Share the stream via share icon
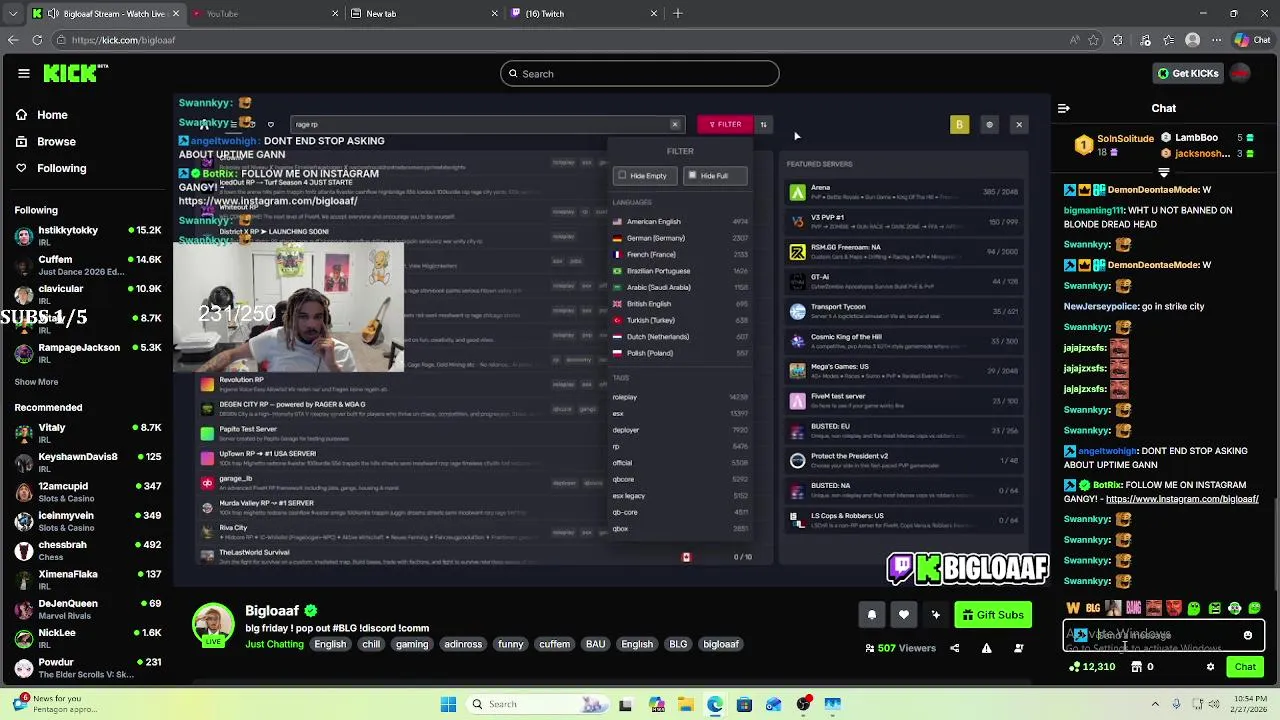Viewport: 1280px width, 720px height. coord(954,648)
